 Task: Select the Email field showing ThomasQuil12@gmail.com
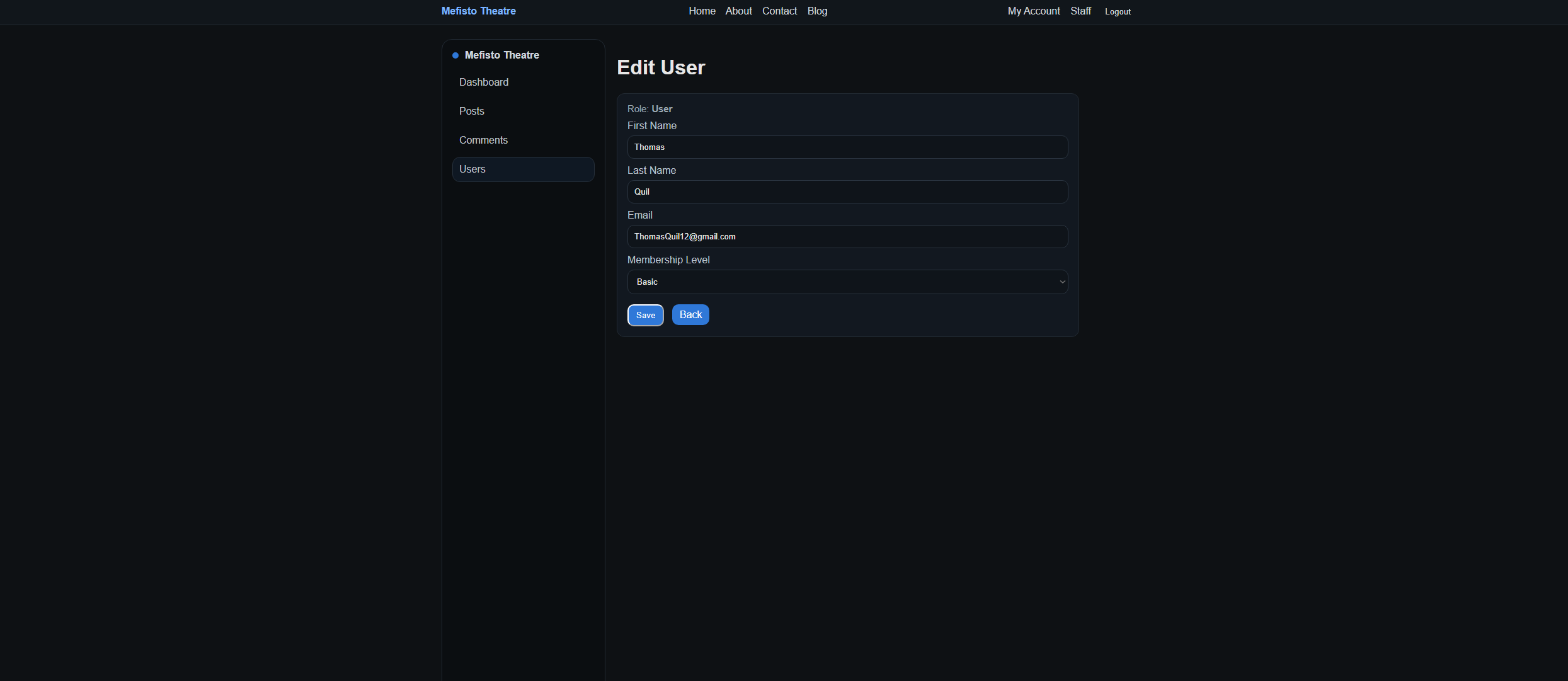pyautogui.click(x=847, y=236)
